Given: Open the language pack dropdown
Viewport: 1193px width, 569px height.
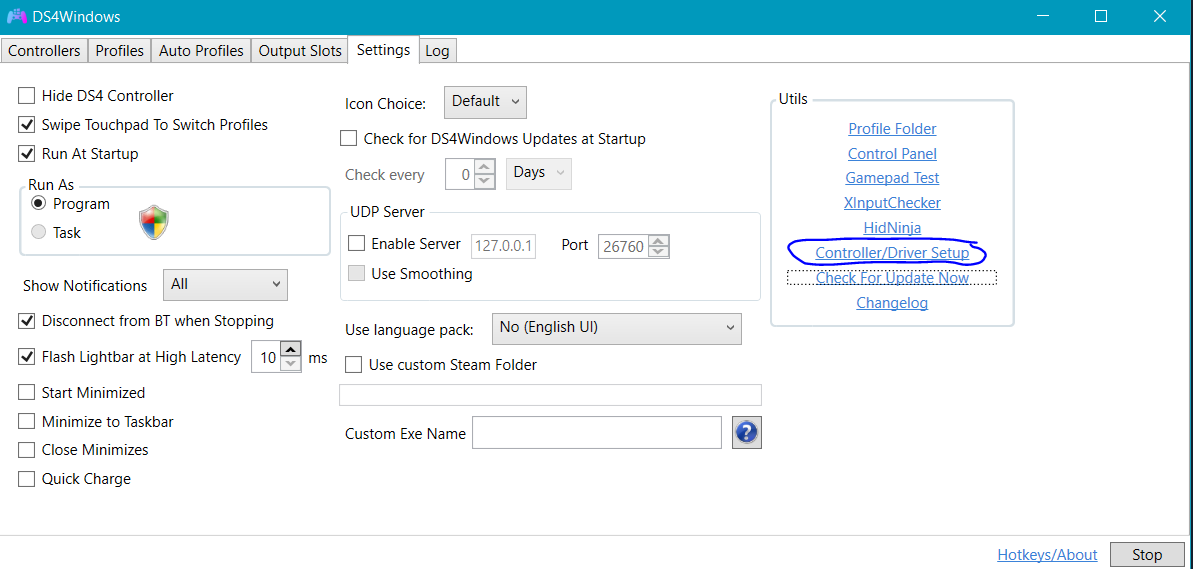Looking at the screenshot, I should [x=616, y=328].
